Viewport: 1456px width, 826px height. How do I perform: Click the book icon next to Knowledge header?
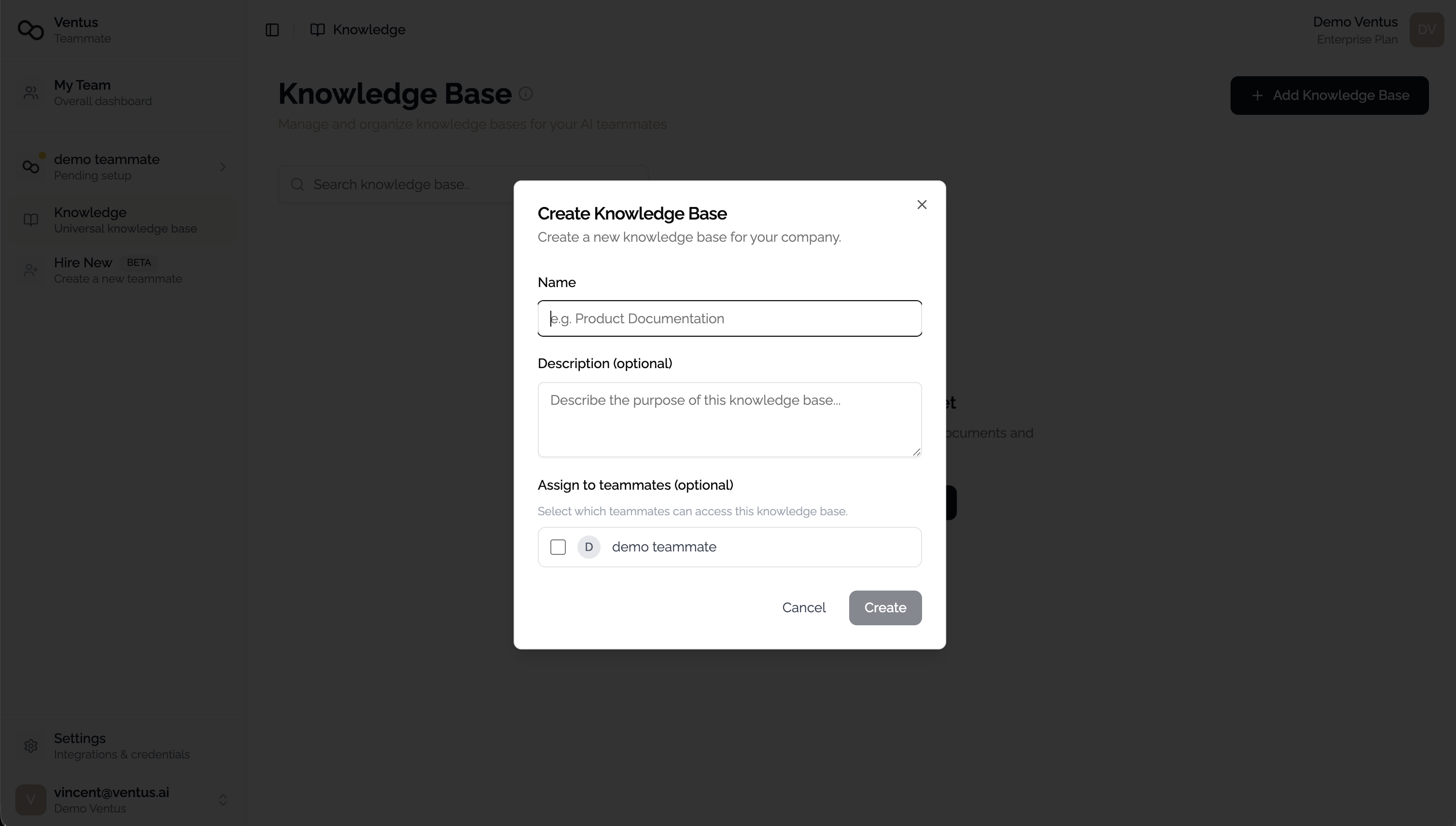tap(319, 29)
